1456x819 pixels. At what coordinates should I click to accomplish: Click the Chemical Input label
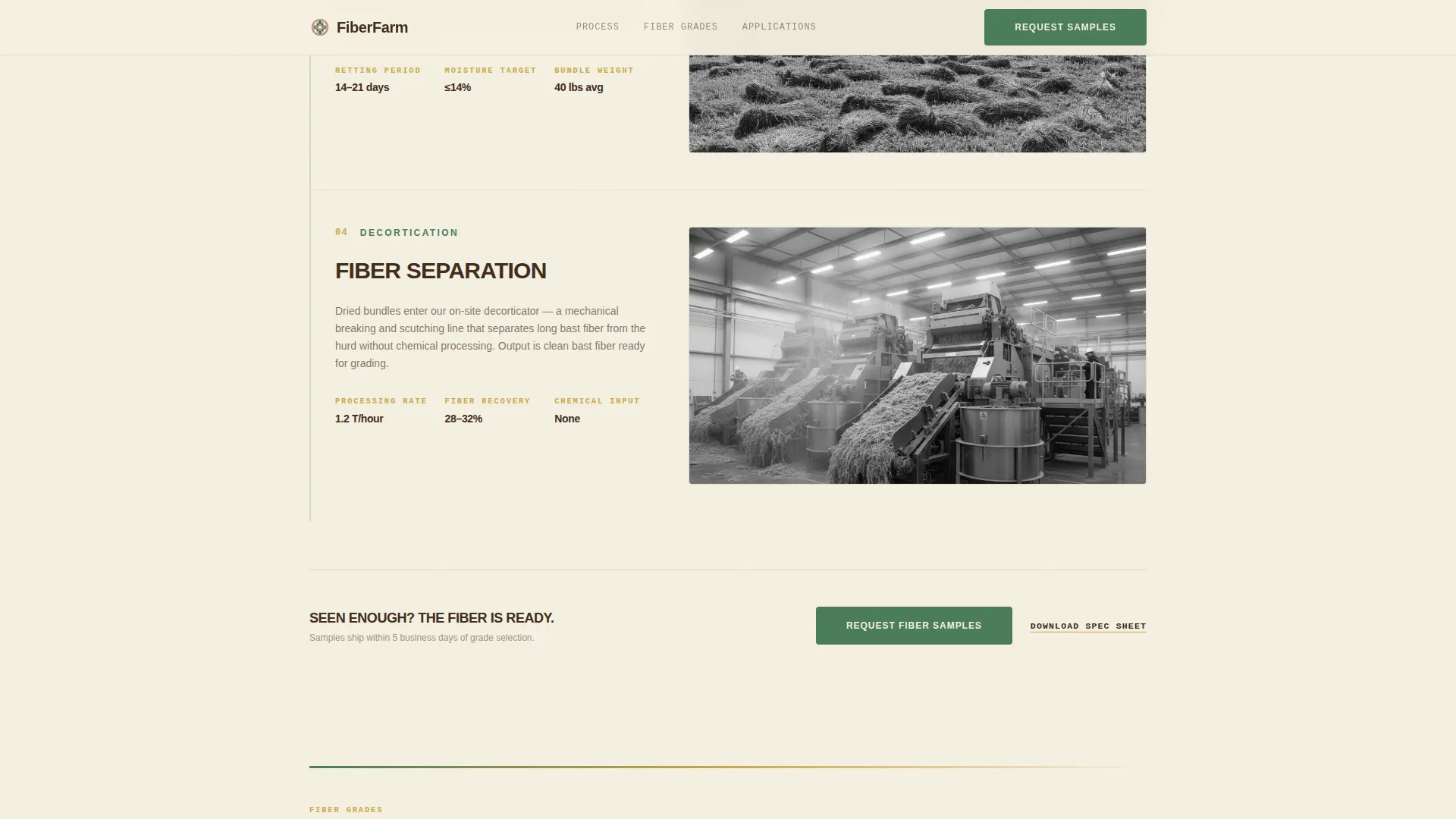(597, 401)
